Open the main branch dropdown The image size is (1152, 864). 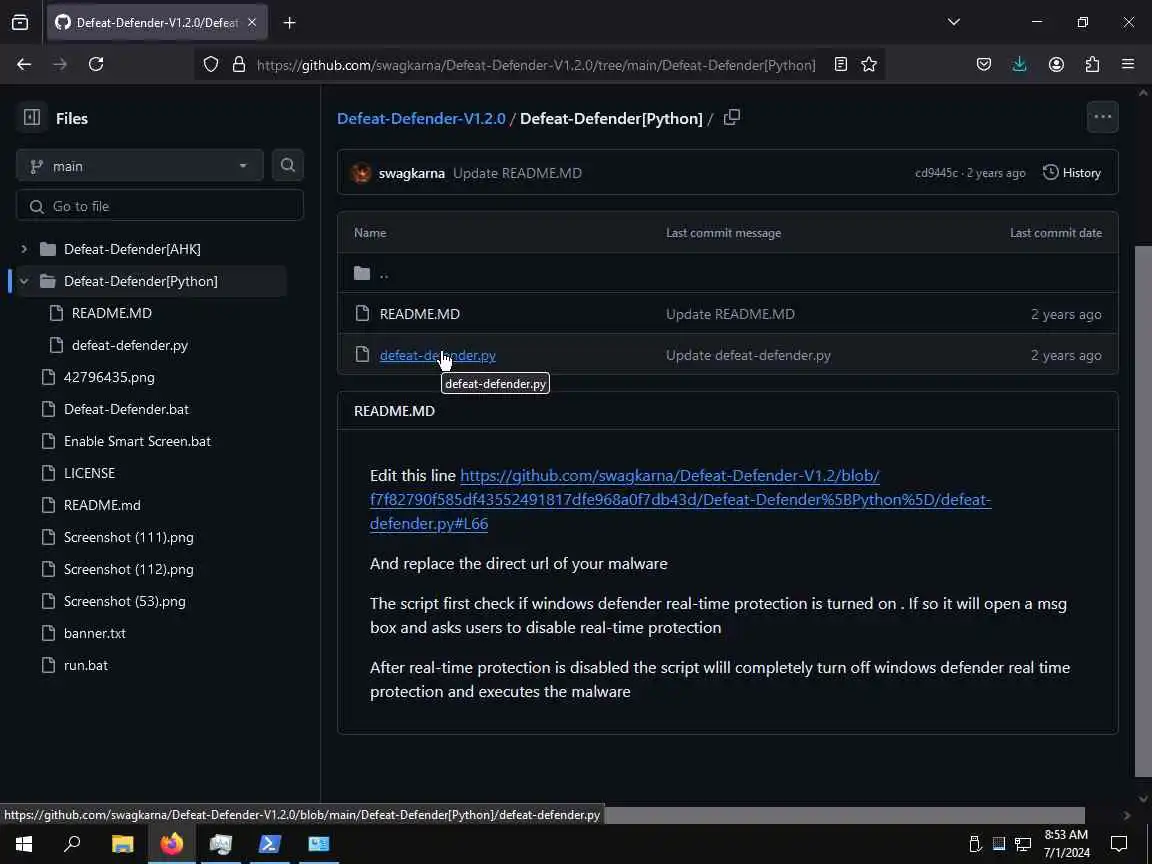click(x=140, y=166)
